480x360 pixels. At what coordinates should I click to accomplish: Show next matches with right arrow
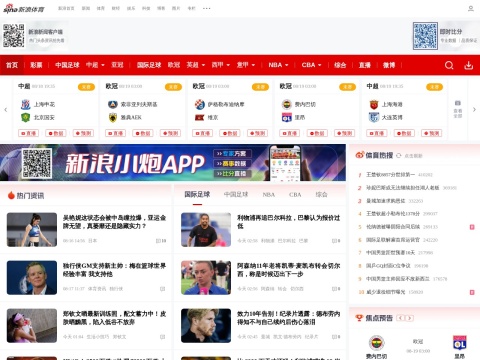click(x=474, y=110)
